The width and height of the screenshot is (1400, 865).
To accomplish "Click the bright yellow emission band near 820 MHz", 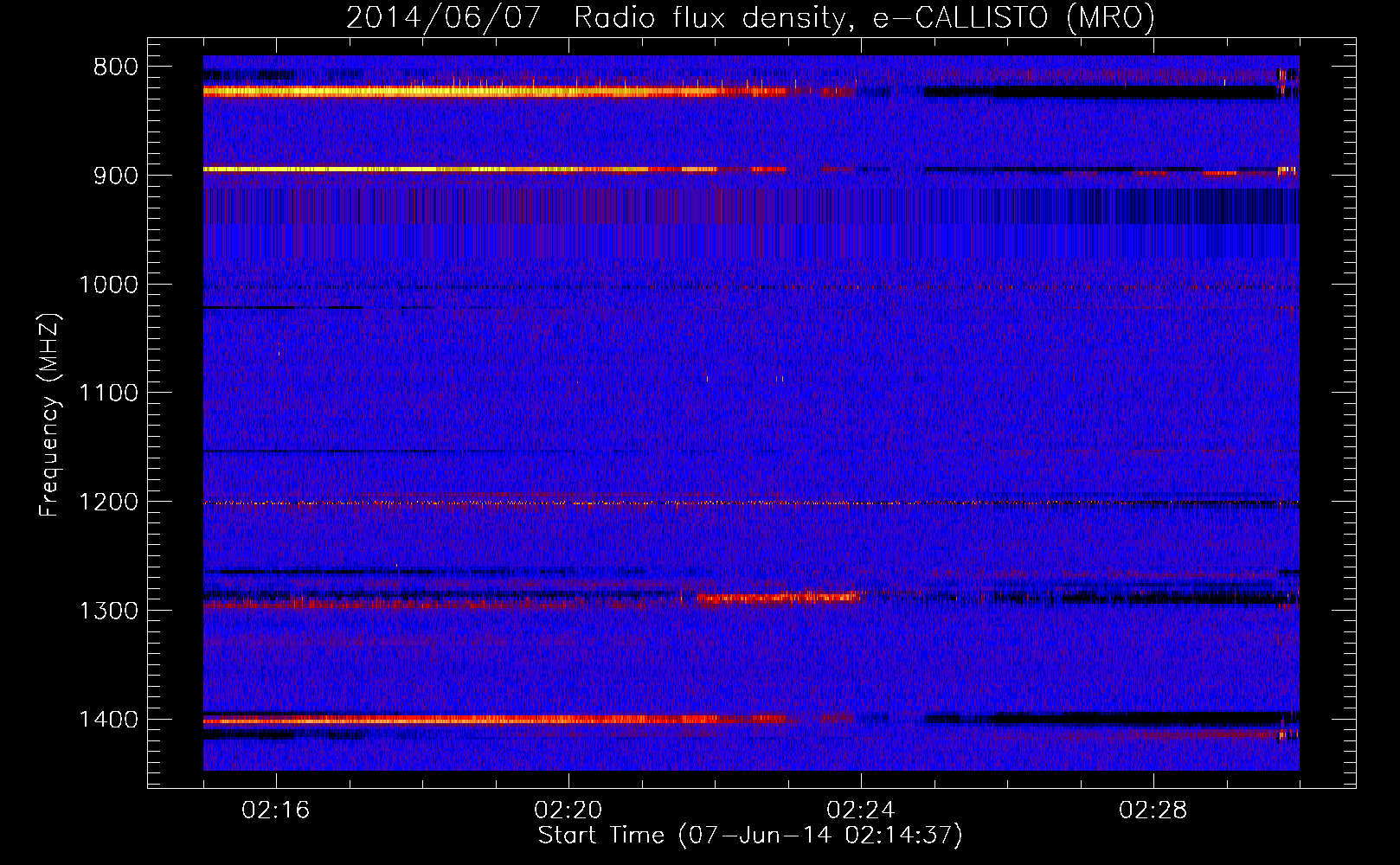I will click(x=495, y=91).
